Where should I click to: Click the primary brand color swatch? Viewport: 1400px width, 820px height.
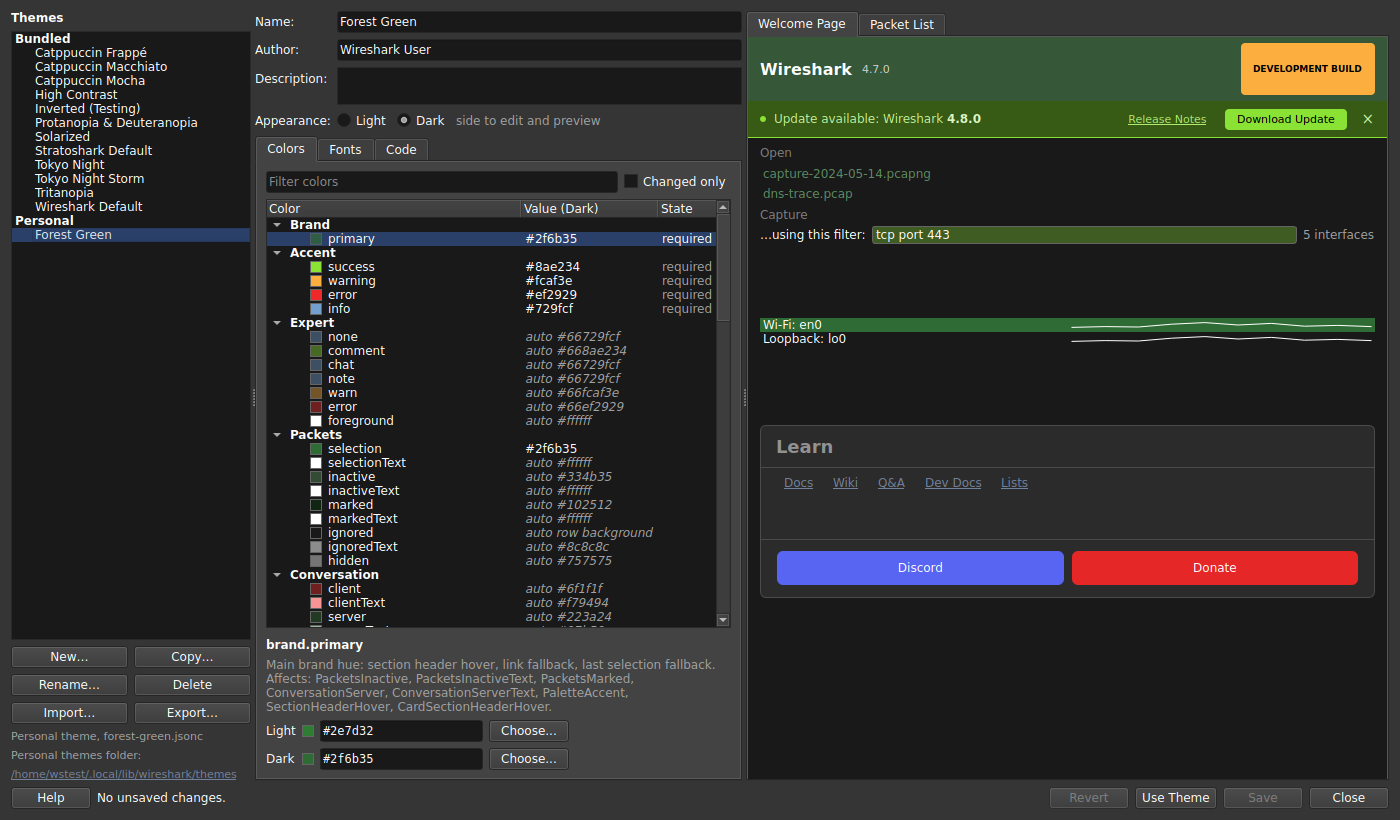(316, 239)
